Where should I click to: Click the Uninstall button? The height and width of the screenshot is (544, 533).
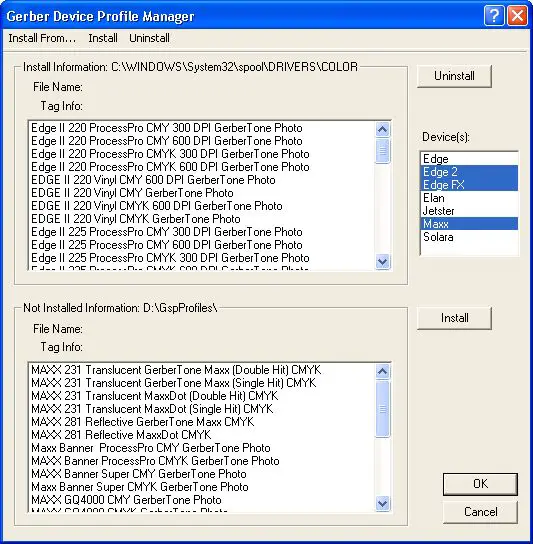pyautogui.click(x=454, y=76)
